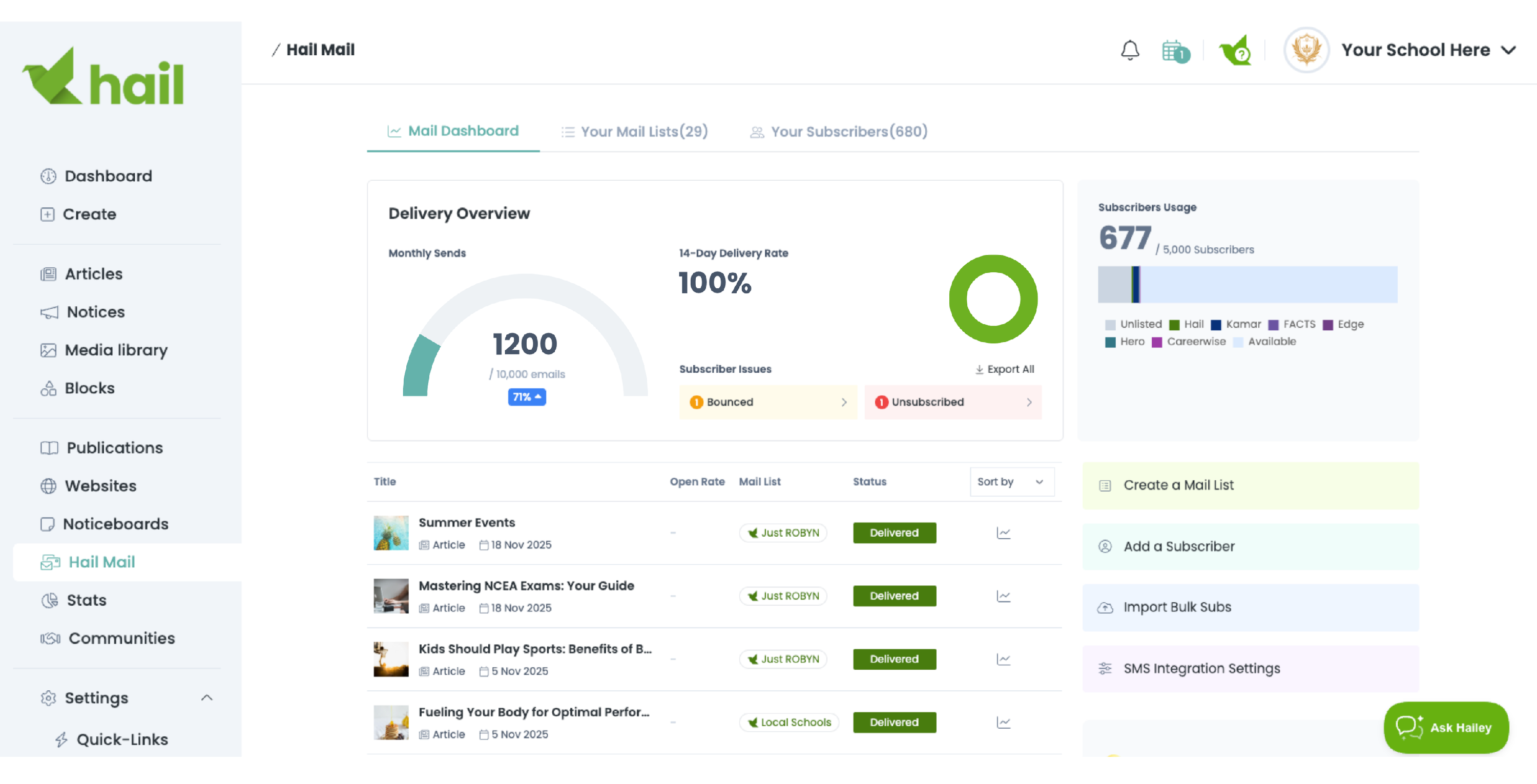Open the Sort by dropdown

[x=1011, y=482]
